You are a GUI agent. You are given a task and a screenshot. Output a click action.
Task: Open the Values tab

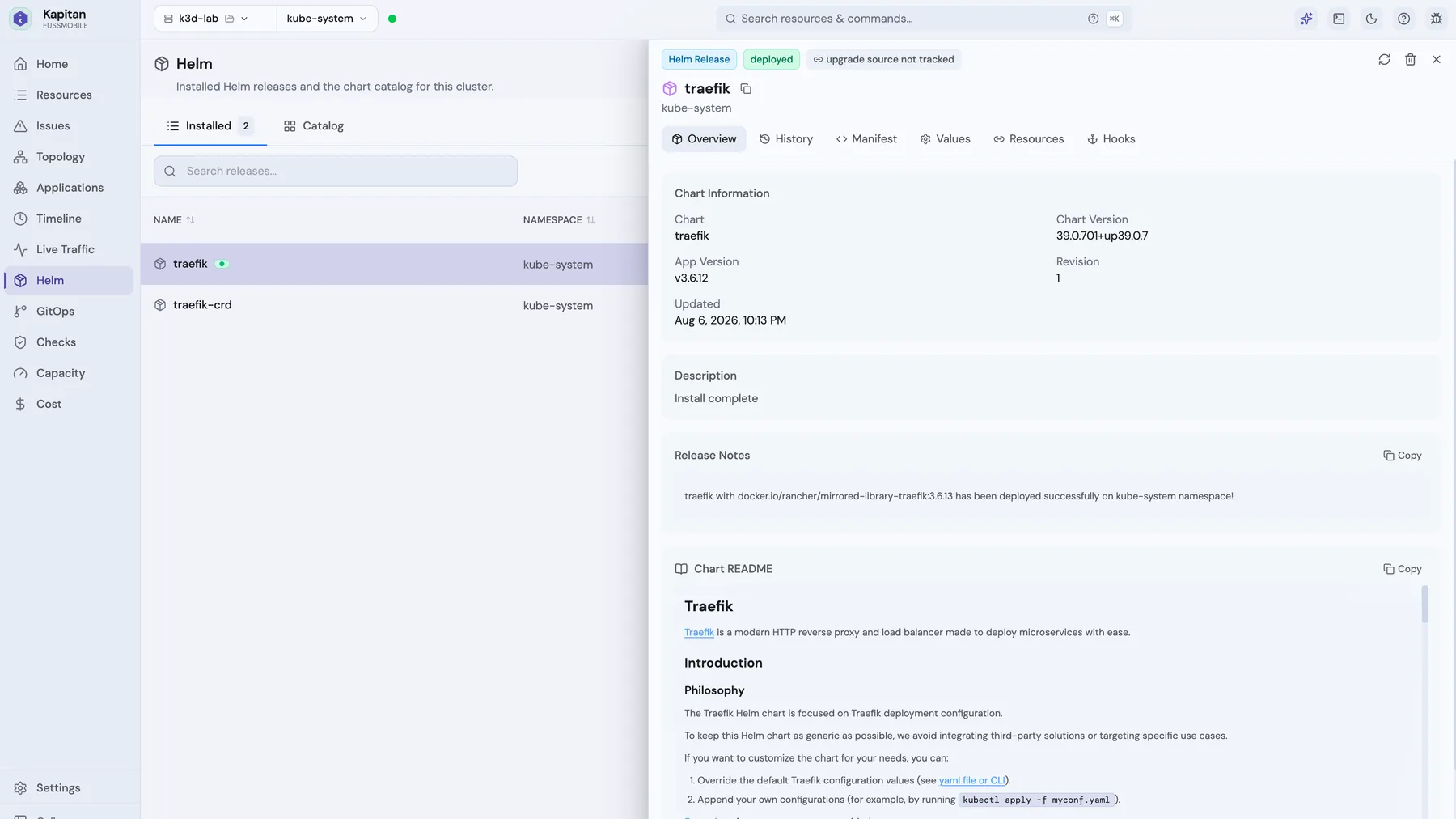coord(945,139)
